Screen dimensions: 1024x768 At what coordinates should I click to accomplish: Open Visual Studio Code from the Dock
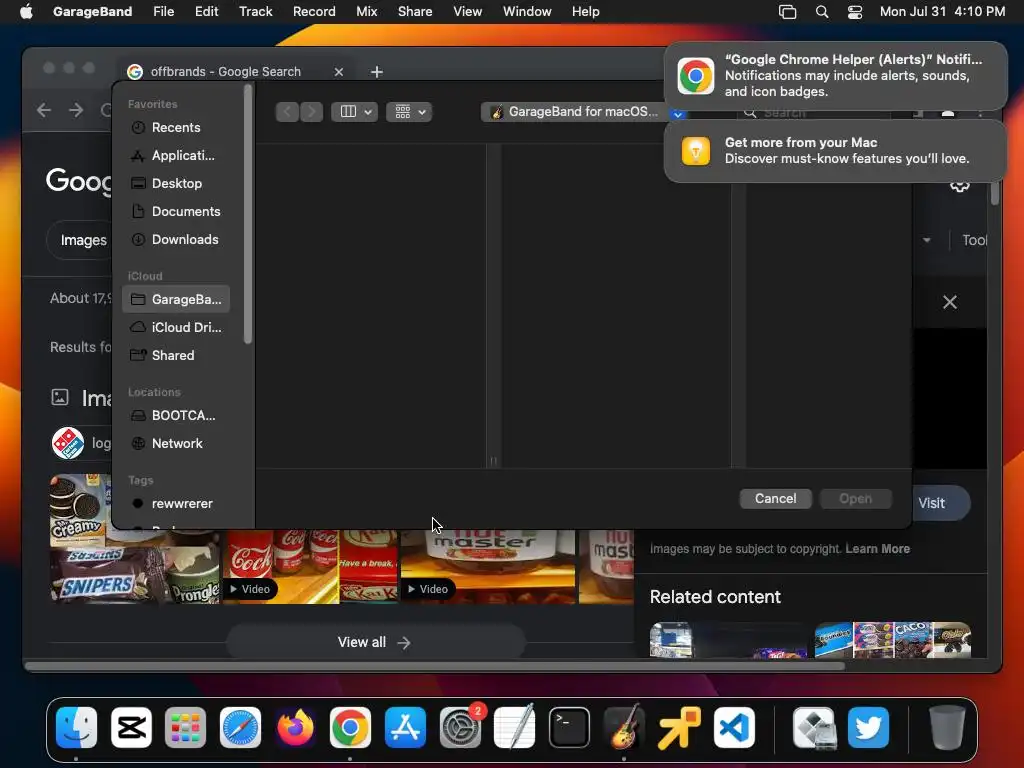734,727
